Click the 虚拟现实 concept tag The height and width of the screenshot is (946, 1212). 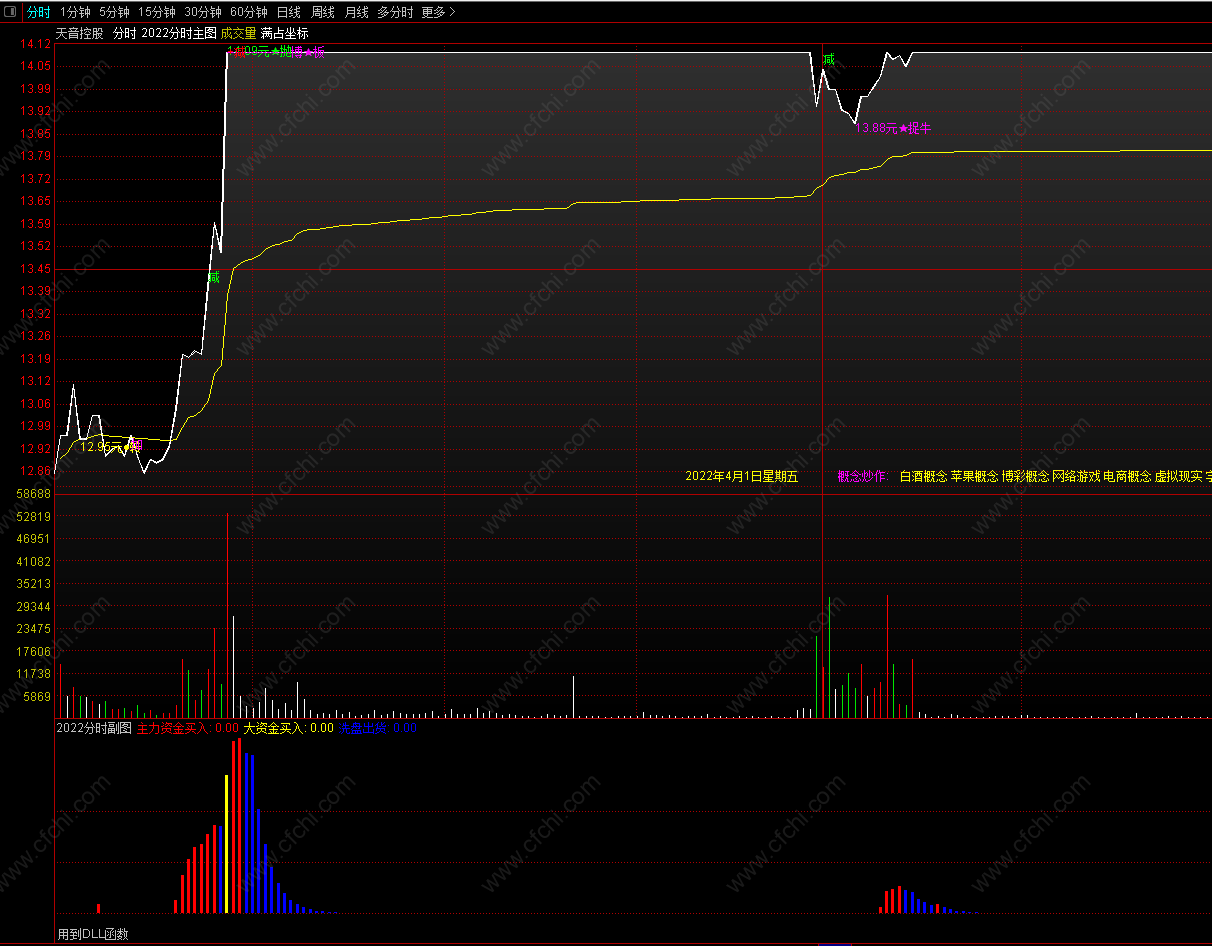1178,476
